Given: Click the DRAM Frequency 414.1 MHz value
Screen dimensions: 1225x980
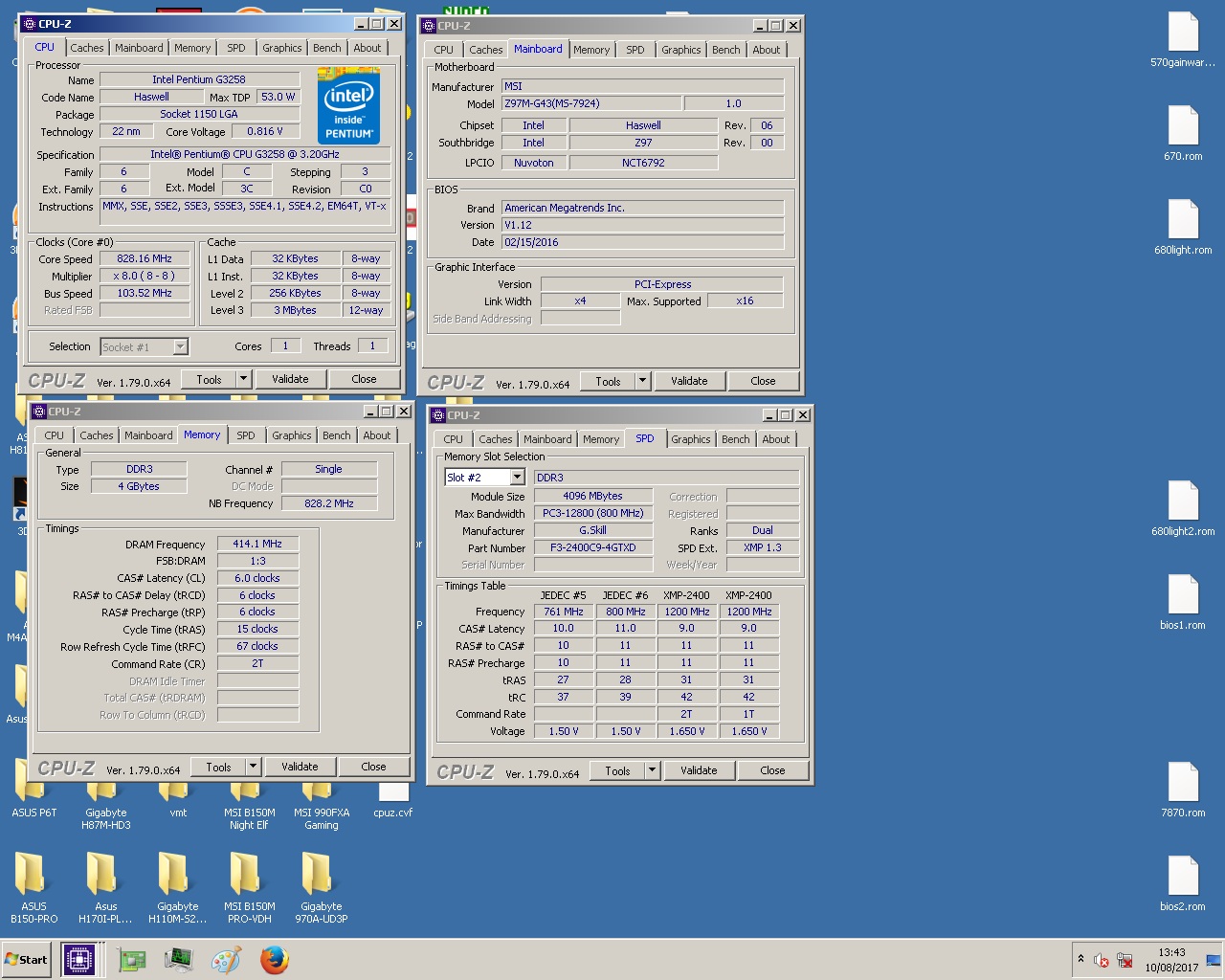Looking at the screenshot, I should click(257, 544).
